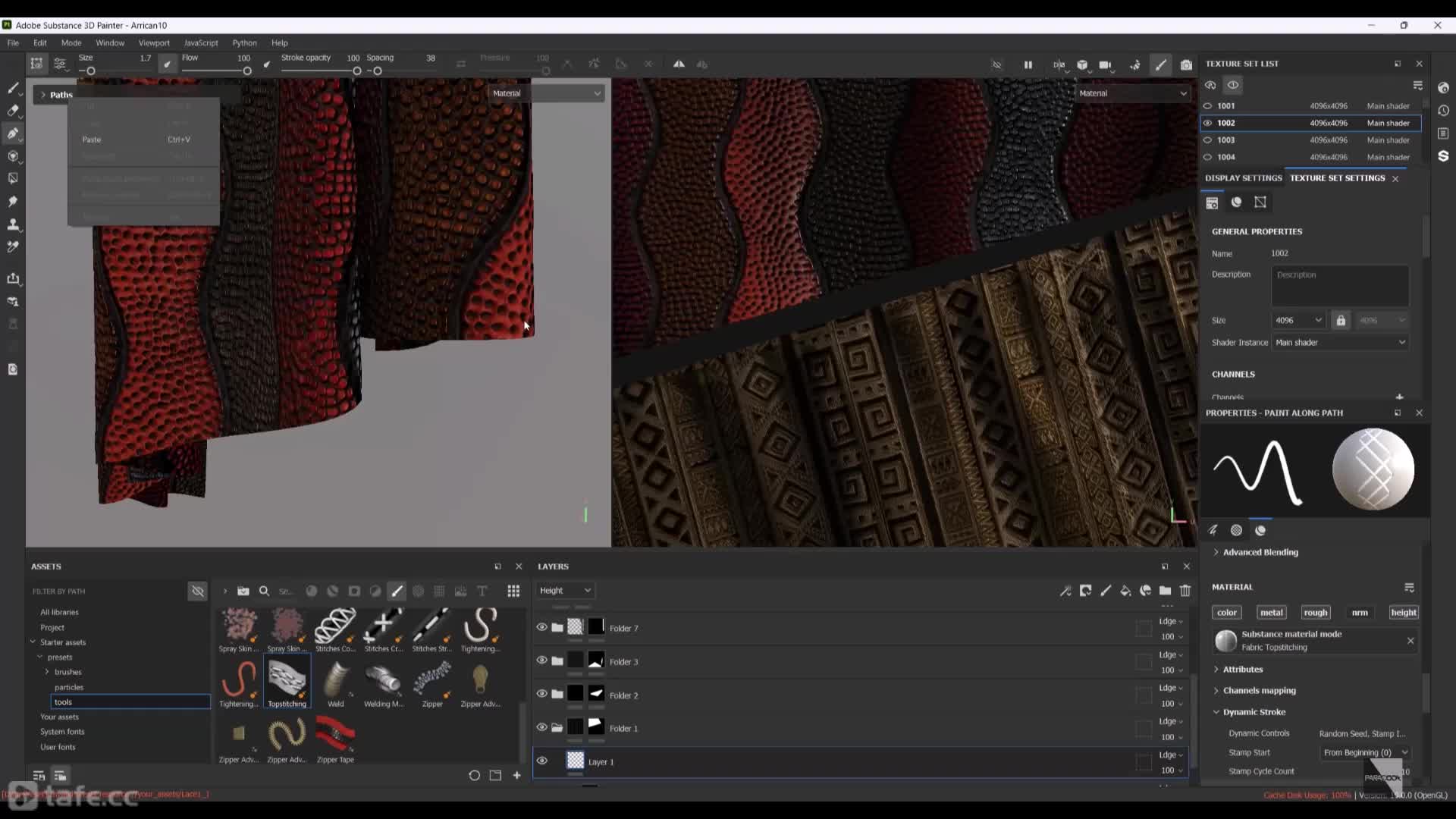Add a fill layer bucket icon
Screen dimensions: 1456x819
(1125, 591)
